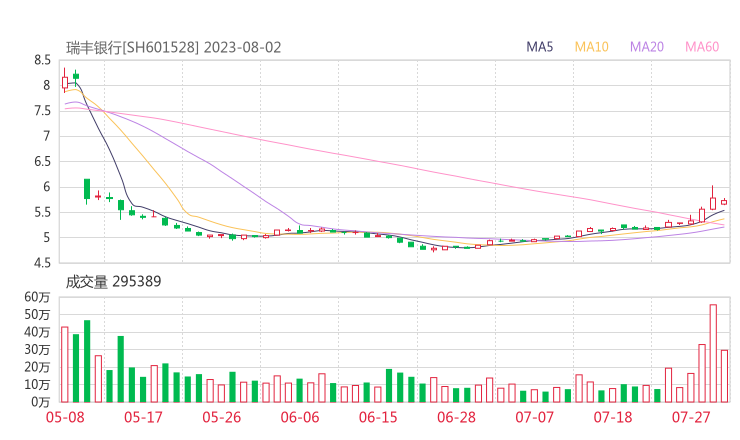The height and width of the screenshot is (440, 740).
Task: Click the MA5 legend label
Action: [x=539, y=47]
